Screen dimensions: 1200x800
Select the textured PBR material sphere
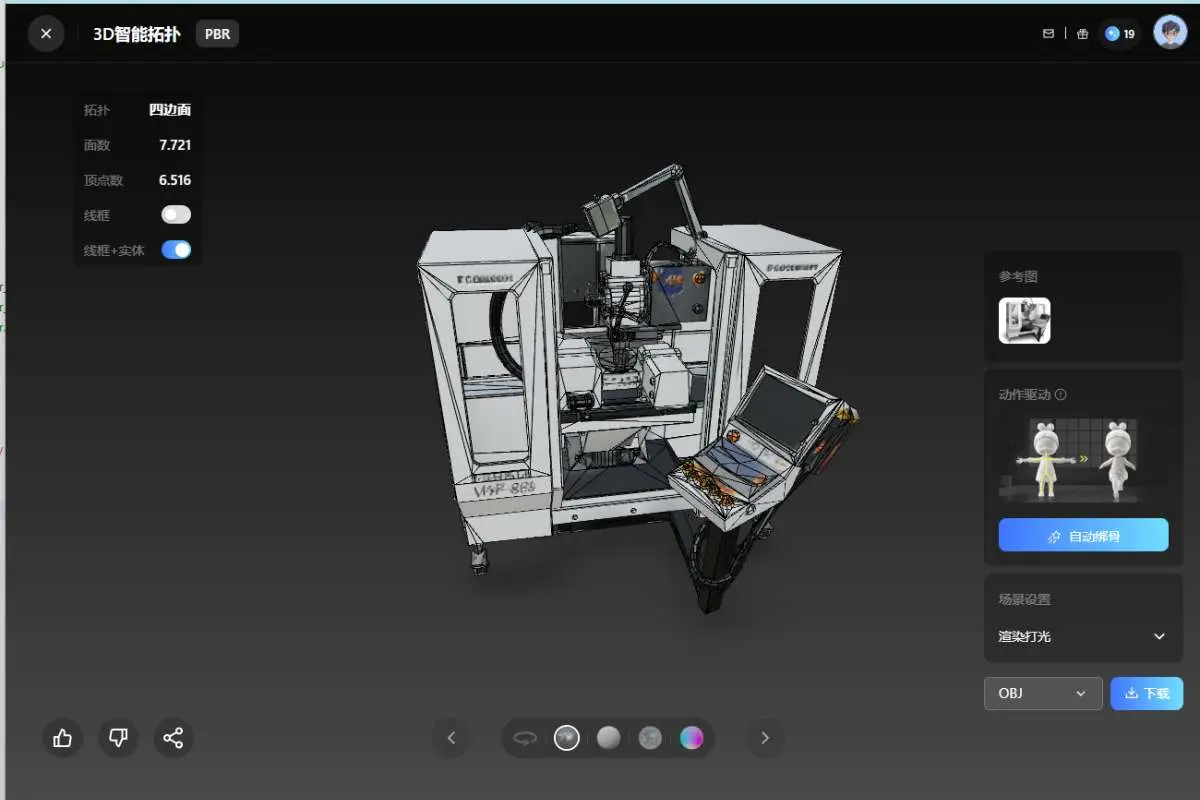pos(567,738)
